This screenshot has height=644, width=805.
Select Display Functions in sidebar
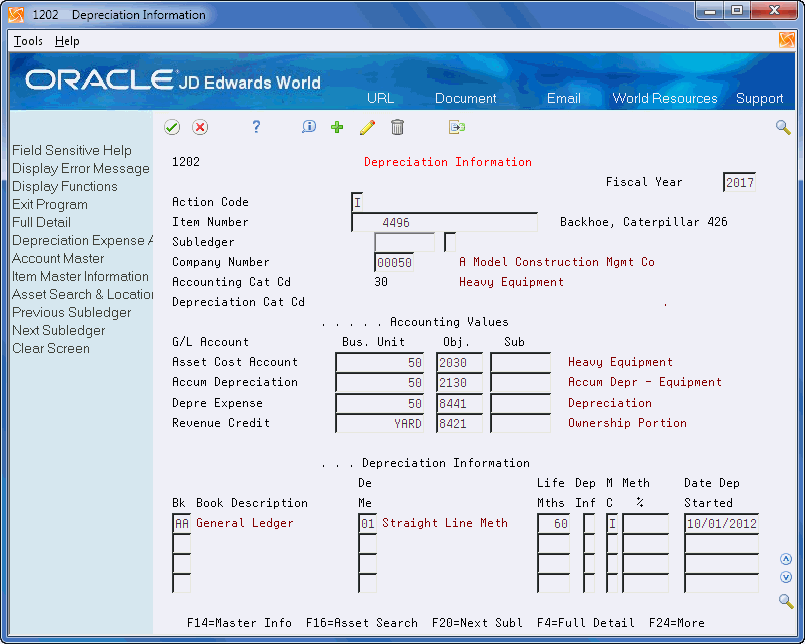pyautogui.click(x=65, y=186)
